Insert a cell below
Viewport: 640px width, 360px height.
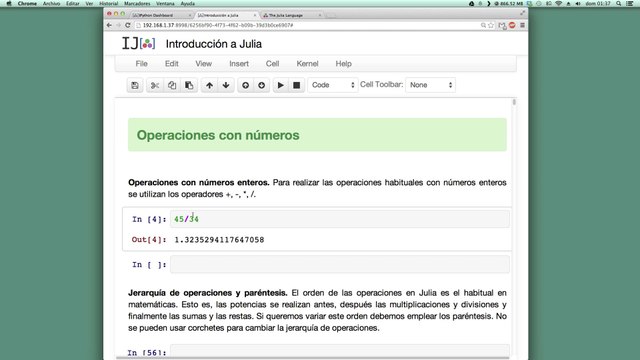pos(262,85)
